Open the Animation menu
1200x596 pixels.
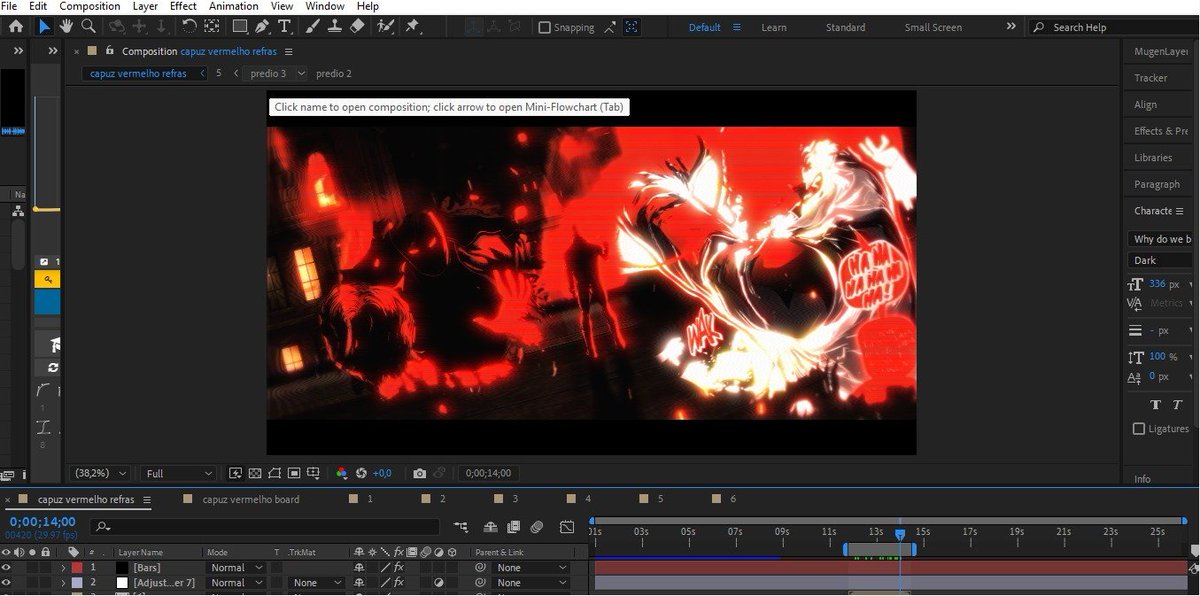(x=233, y=6)
